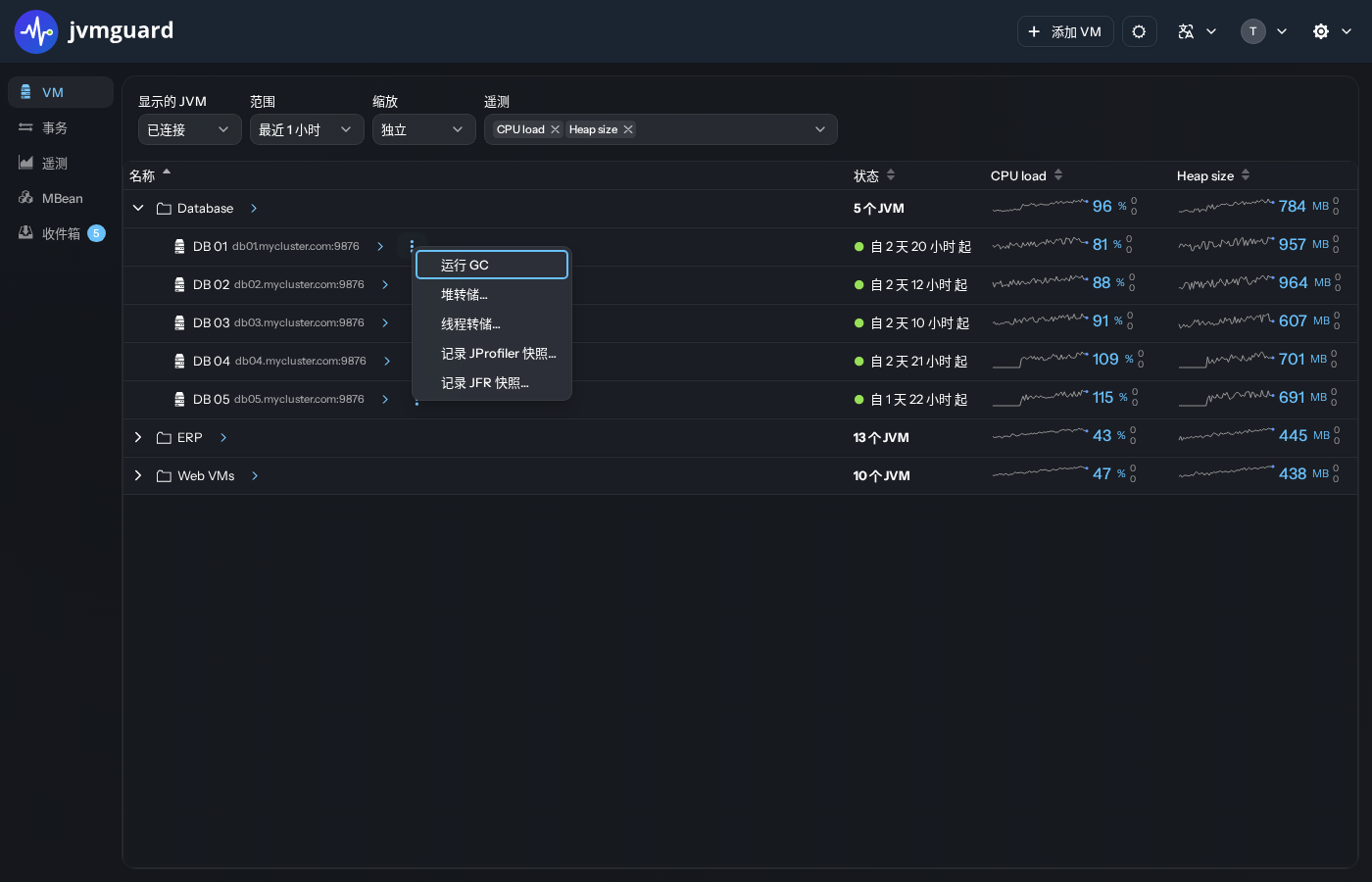Image resolution: width=1372 pixels, height=882 pixels.
Task: Click the theme toggle sun button
Action: tap(1139, 31)
